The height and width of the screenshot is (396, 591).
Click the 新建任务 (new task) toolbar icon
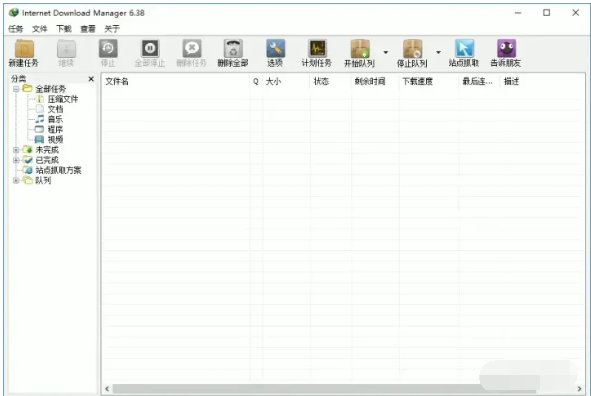coord(24,49)
